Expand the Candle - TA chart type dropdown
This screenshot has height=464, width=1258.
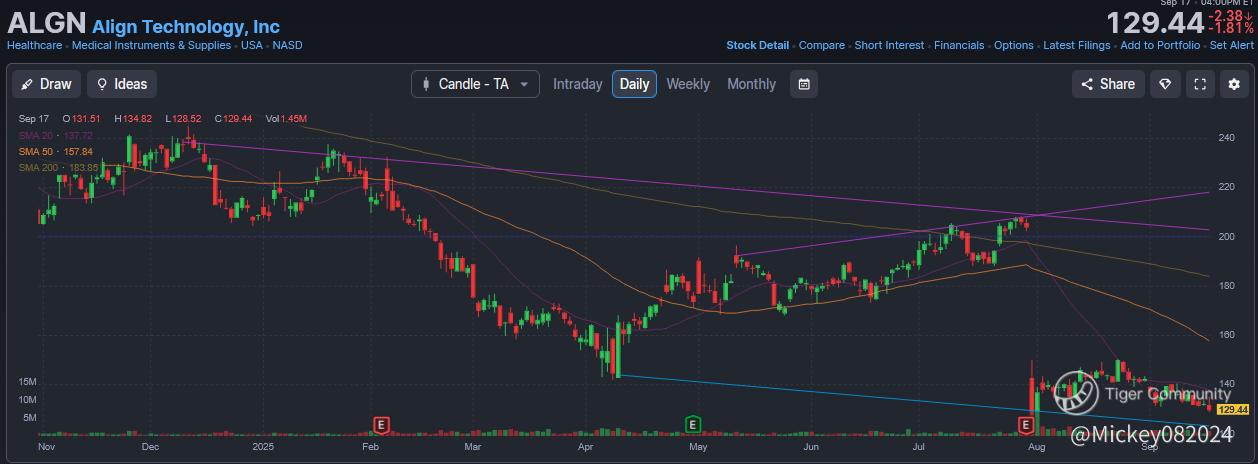(475, 84)
